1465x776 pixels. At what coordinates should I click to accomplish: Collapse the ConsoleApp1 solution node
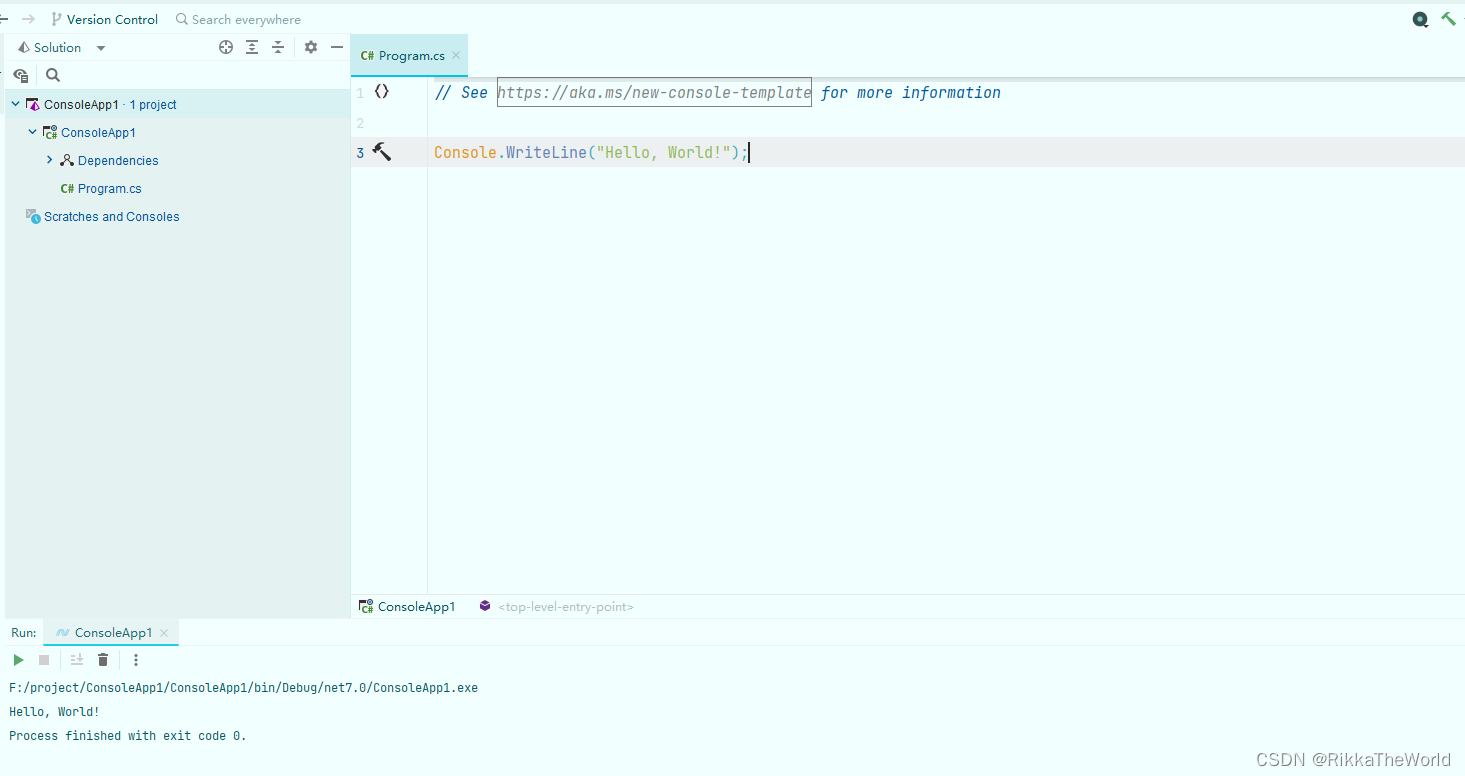point(15,104)
